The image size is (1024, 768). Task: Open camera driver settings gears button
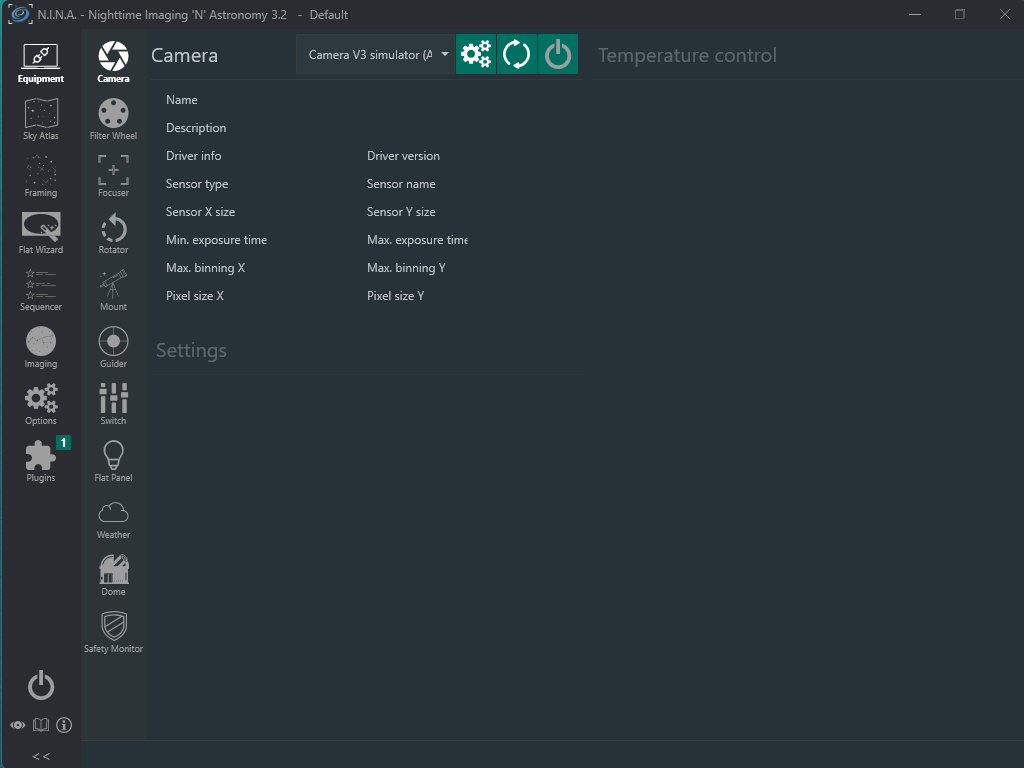[476, 54]
